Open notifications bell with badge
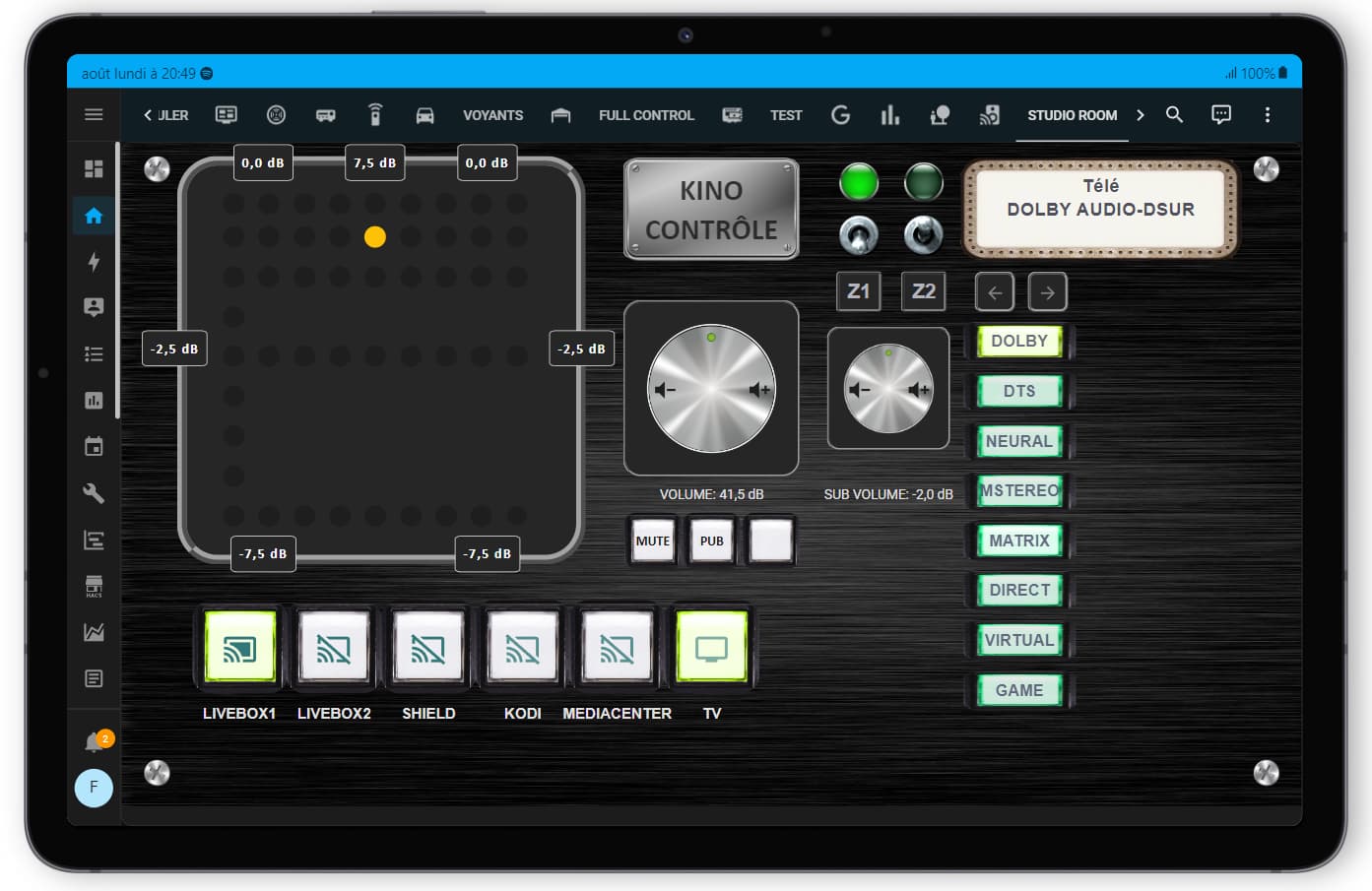 (97, 740)
